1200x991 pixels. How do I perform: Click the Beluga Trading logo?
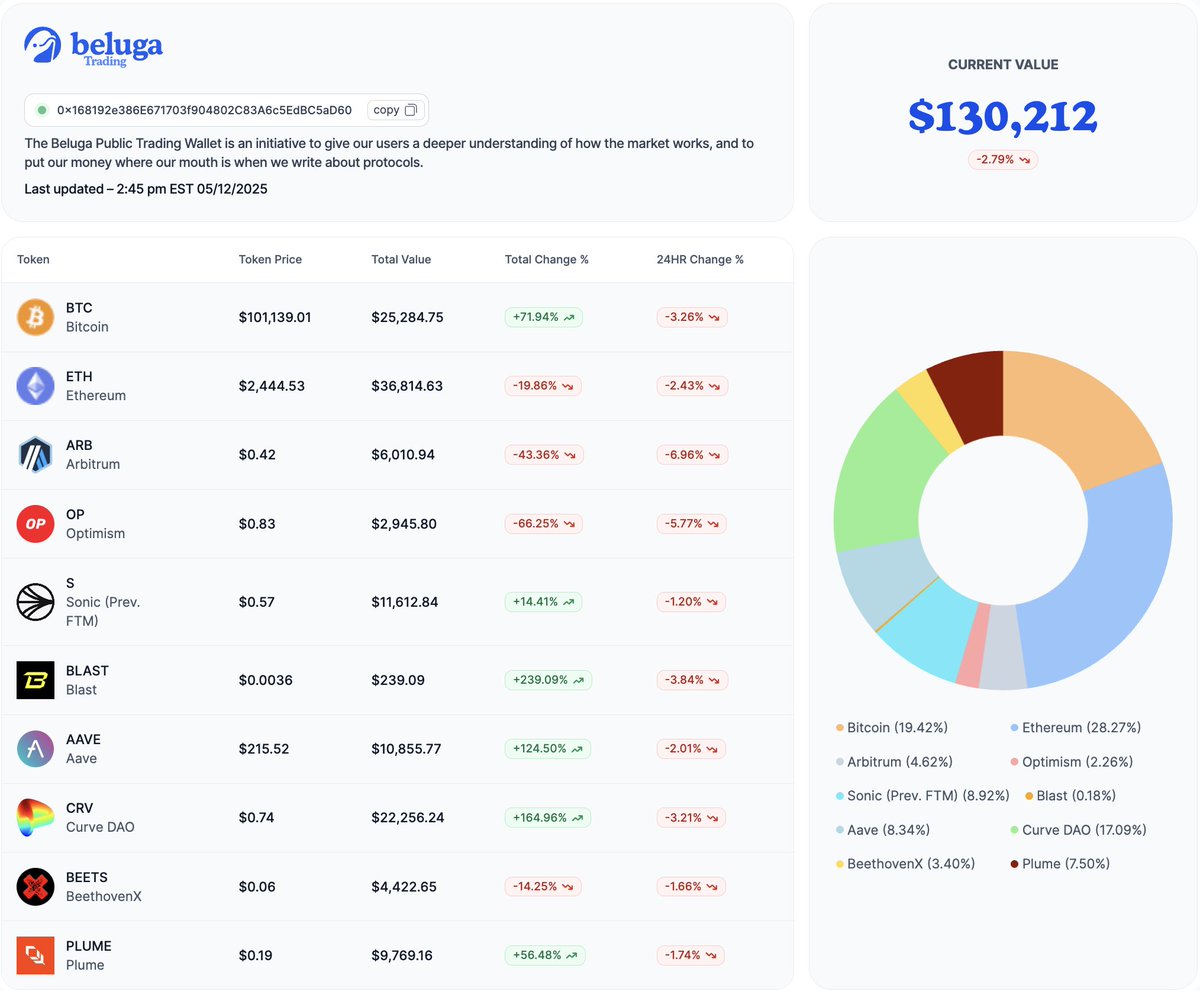(x=93, y=46)
